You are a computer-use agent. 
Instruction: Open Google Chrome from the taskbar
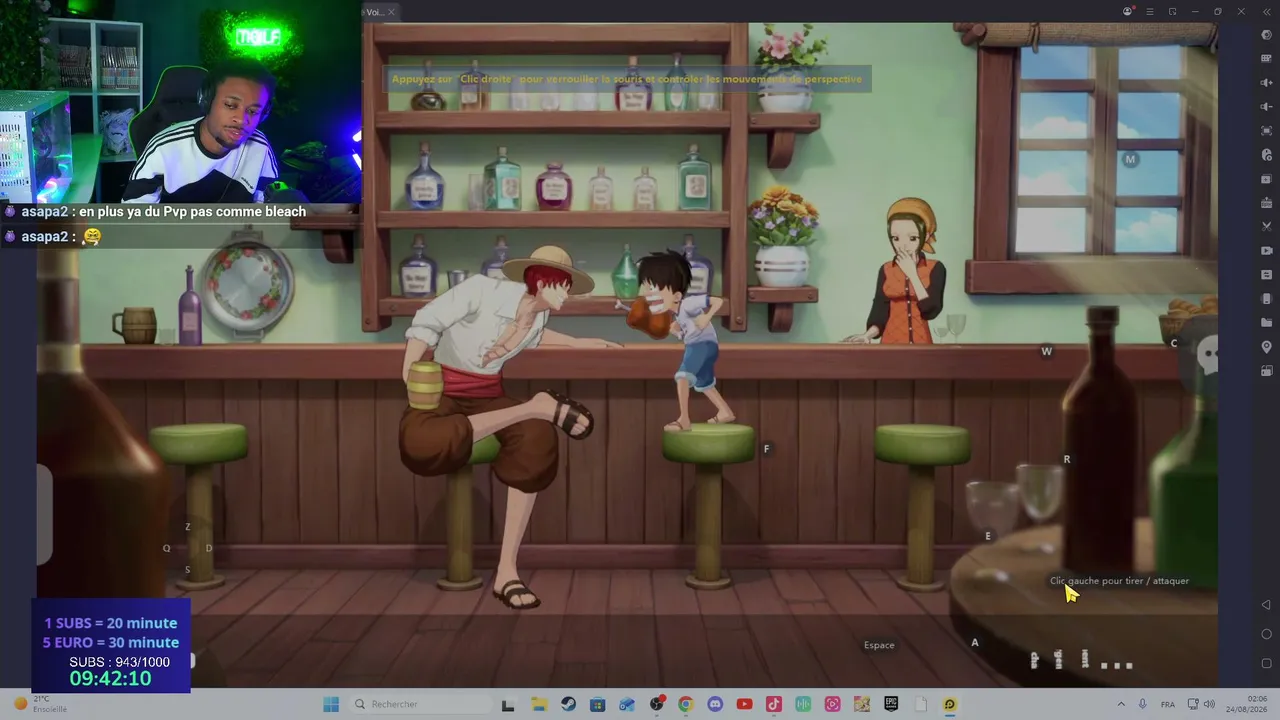685,704
